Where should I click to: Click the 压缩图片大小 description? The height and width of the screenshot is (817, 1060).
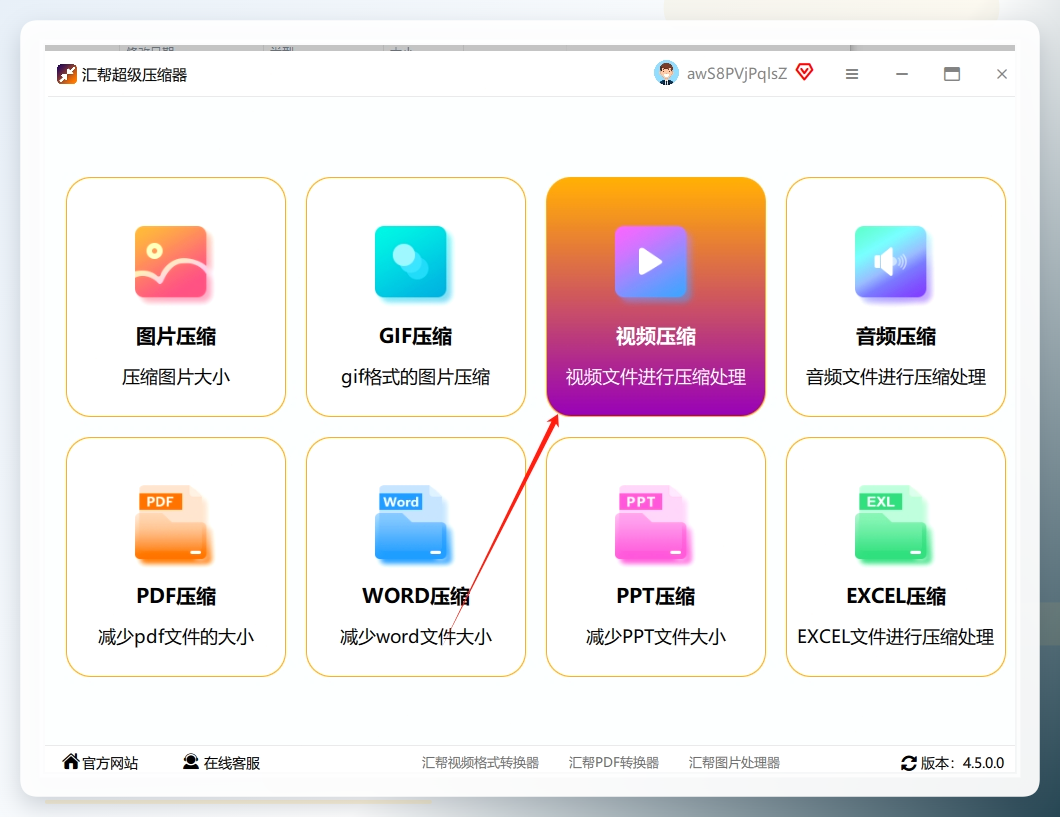click(x=176, y=377)
